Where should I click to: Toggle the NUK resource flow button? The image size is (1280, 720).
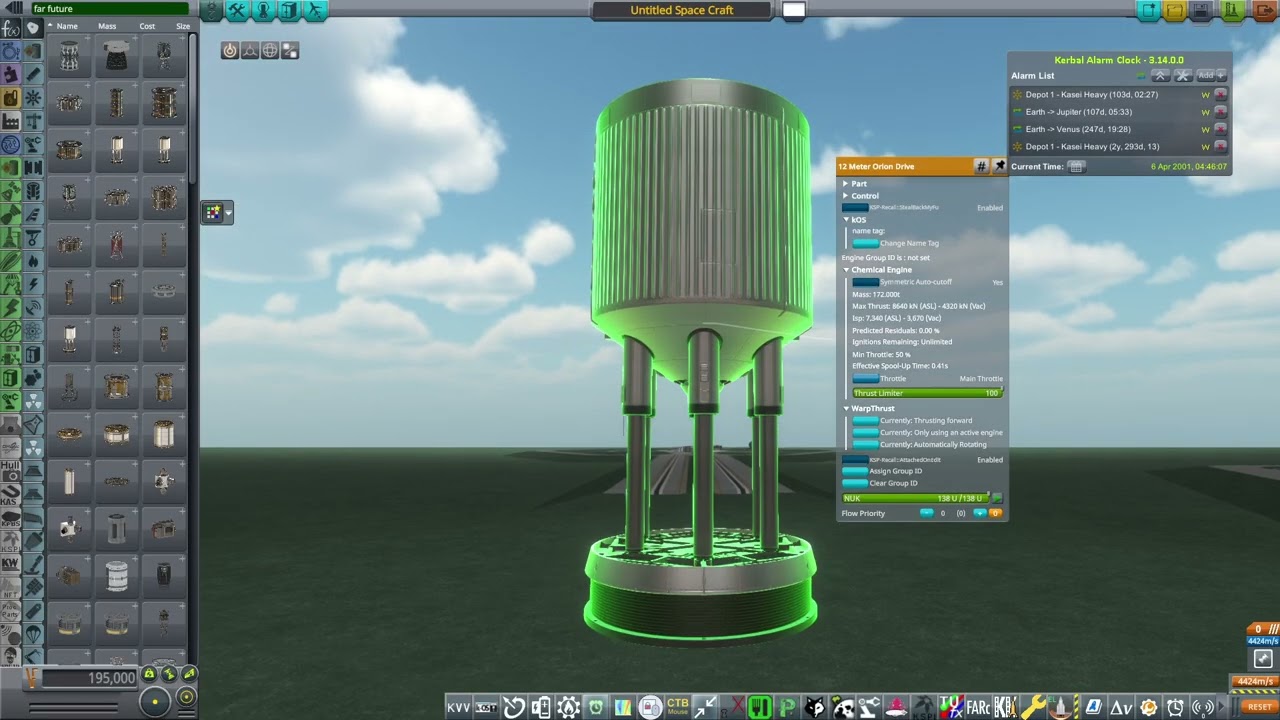click(x=996, y=498)
